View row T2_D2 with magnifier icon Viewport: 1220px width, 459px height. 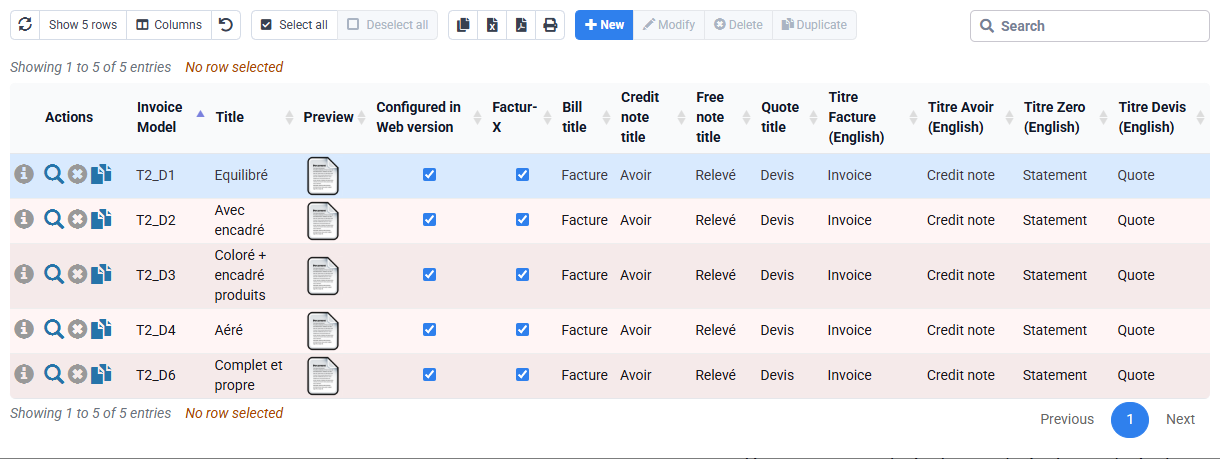[x=54, y=219]
